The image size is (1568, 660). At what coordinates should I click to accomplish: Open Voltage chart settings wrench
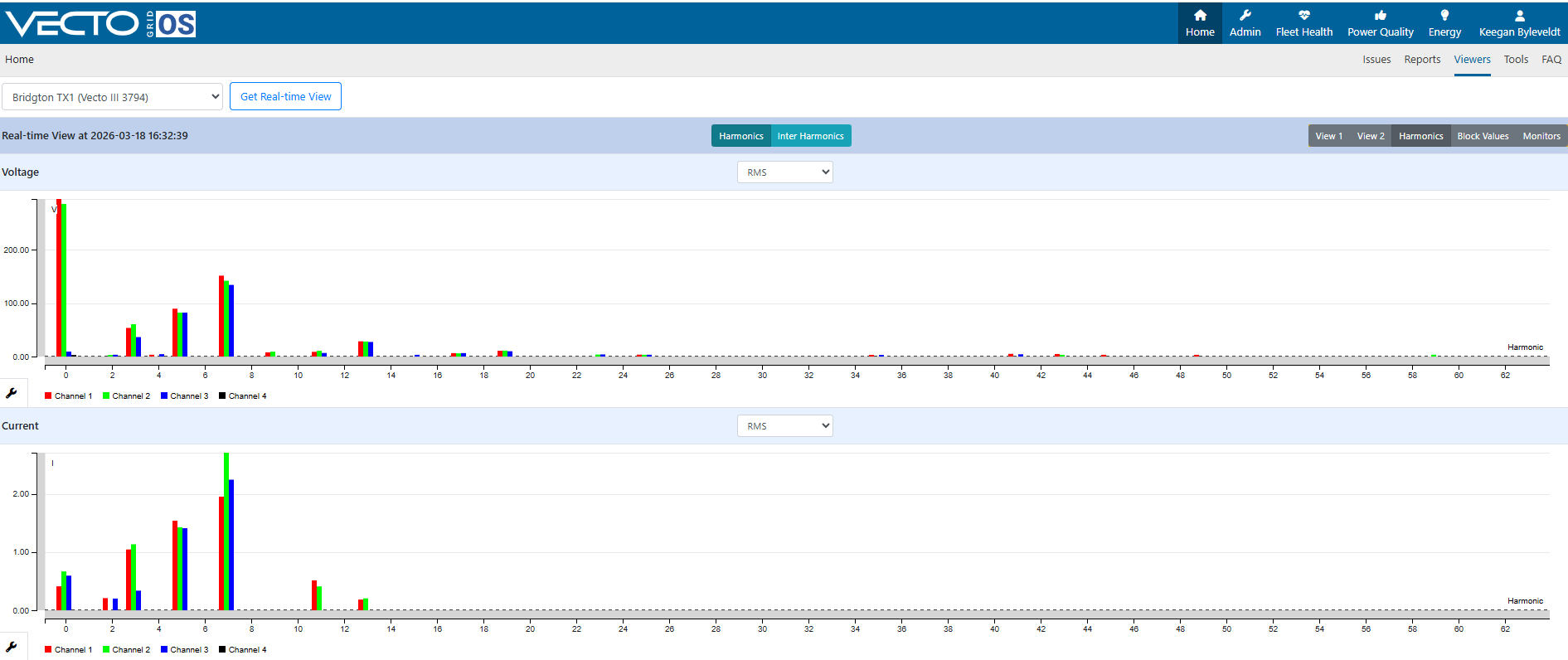tap(12, 393)
